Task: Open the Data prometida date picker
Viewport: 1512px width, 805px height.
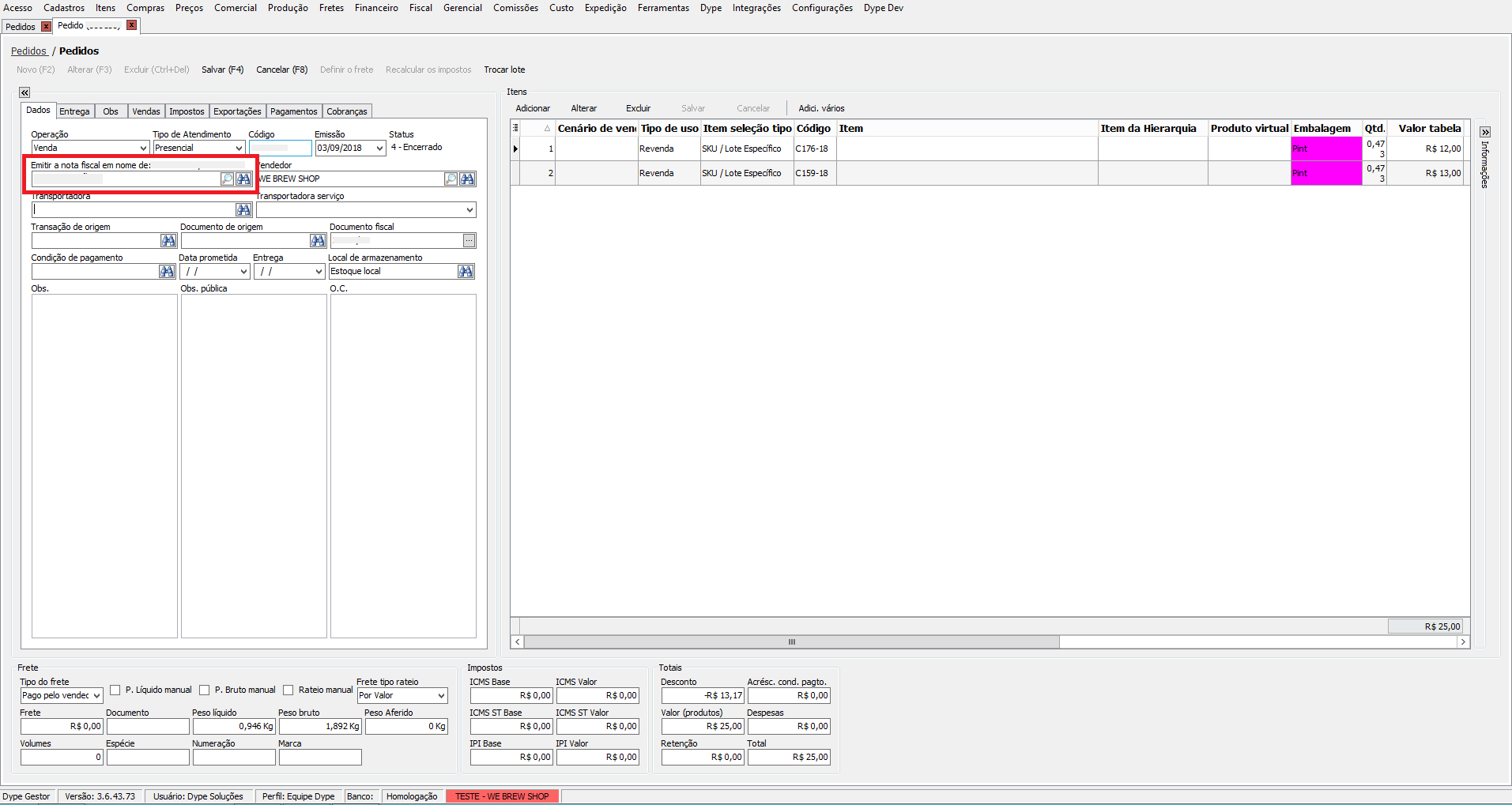Action: tap(243, 272)
